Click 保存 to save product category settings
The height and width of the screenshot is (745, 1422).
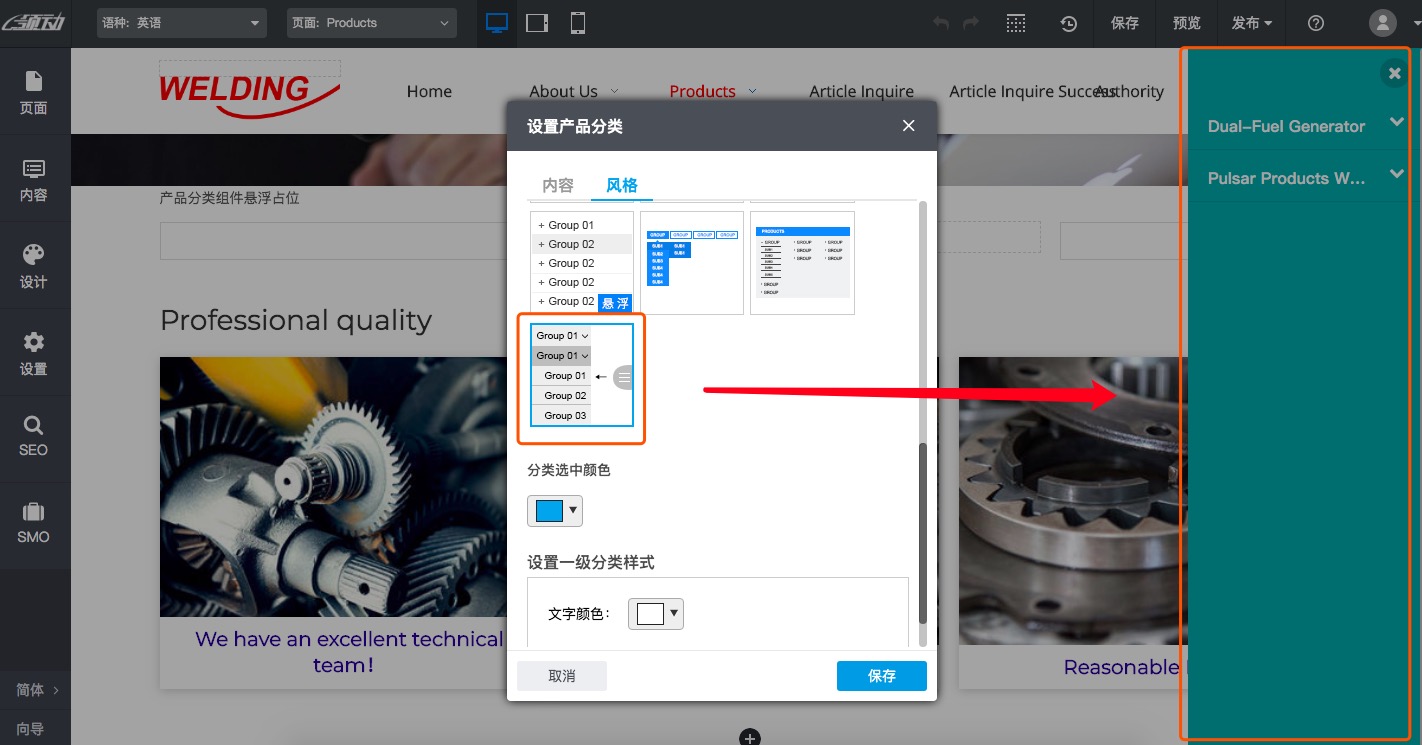coord(881,676)
